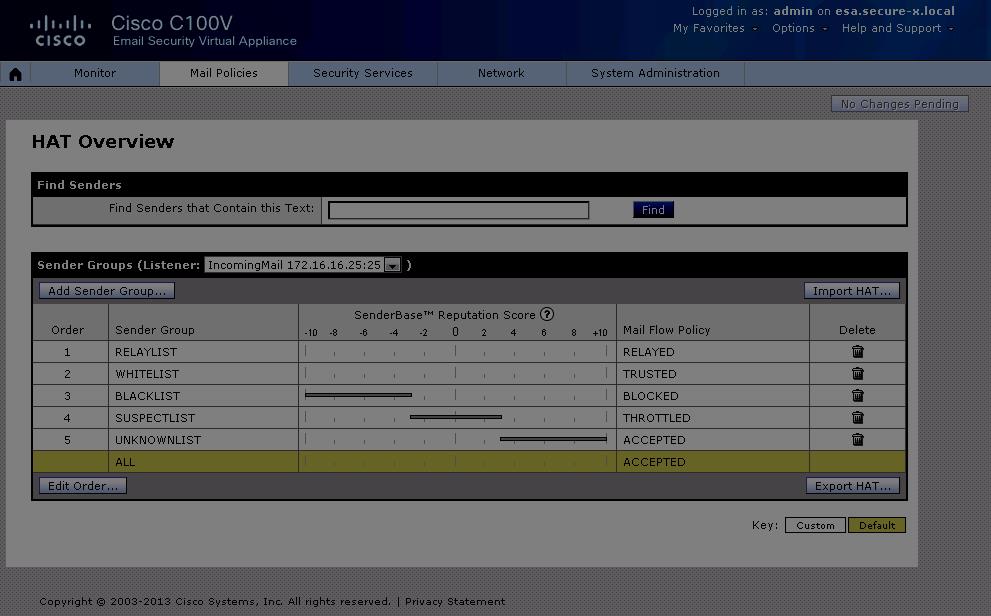This screenshot has width=991, height=616.
Task: Click the 'HAT Overview' page heading
Action: pyautogui.click(x=103, y=142)
